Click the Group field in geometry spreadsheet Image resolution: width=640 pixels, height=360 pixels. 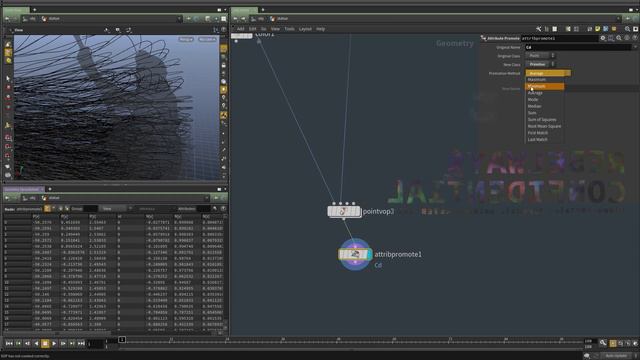[x=90, y=209]
